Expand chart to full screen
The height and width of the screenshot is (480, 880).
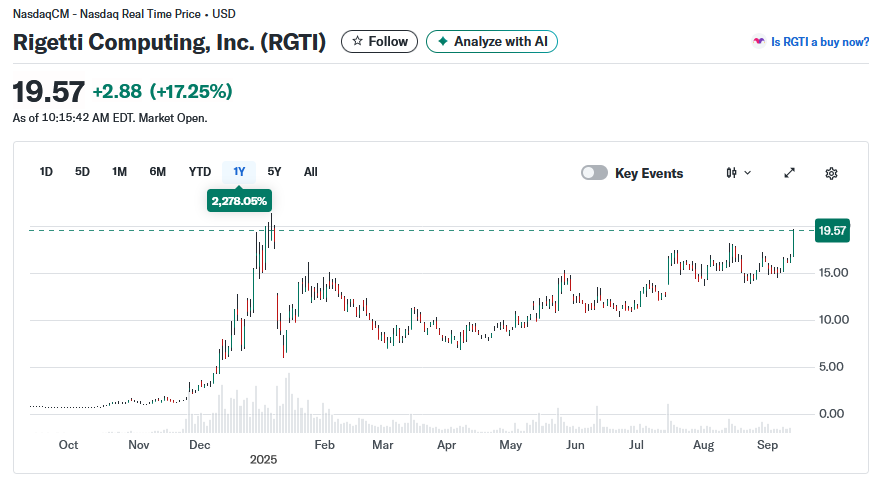(x=789, y=173)
